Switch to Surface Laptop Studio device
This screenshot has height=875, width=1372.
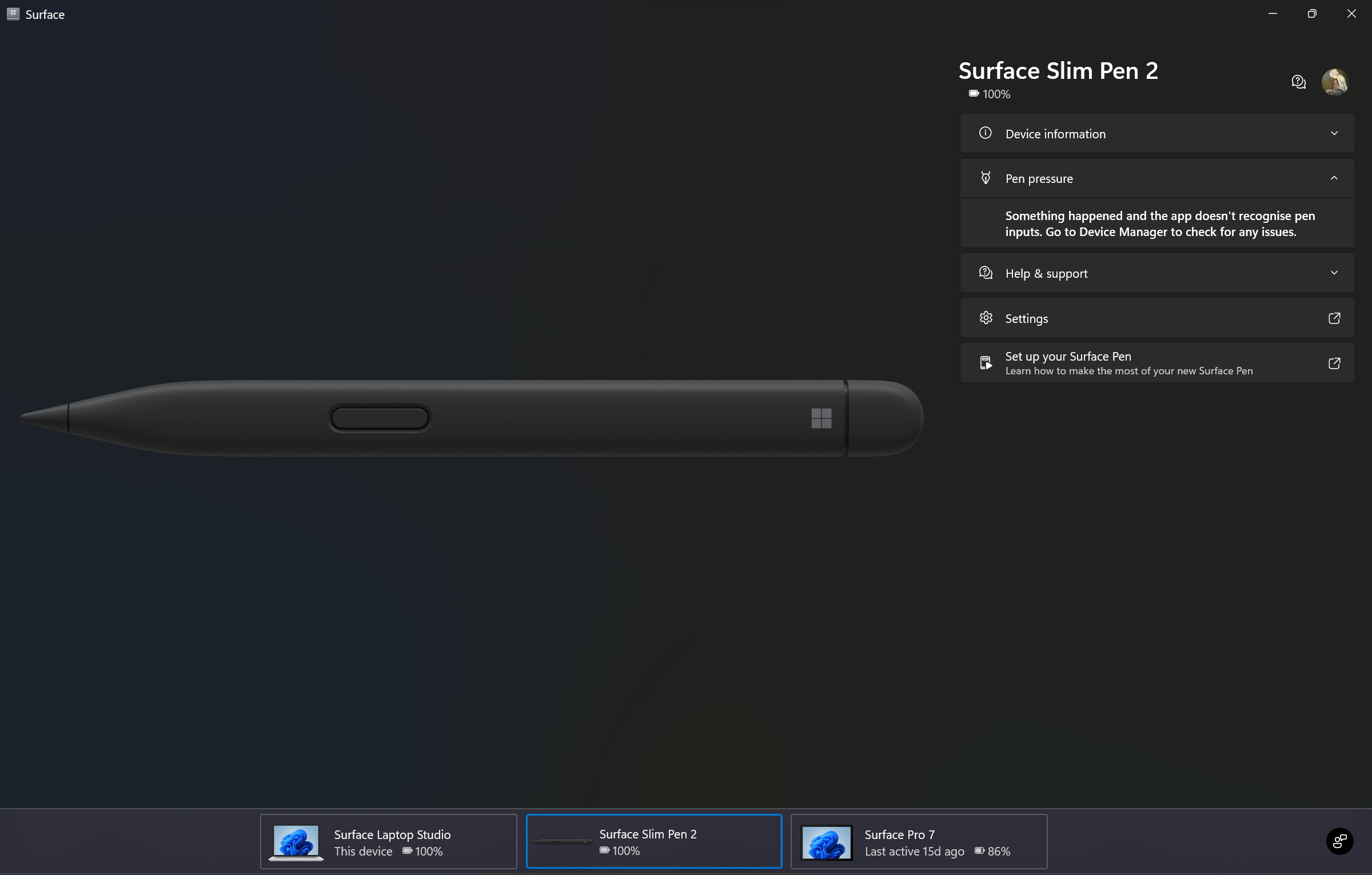(x=388, y=842)
